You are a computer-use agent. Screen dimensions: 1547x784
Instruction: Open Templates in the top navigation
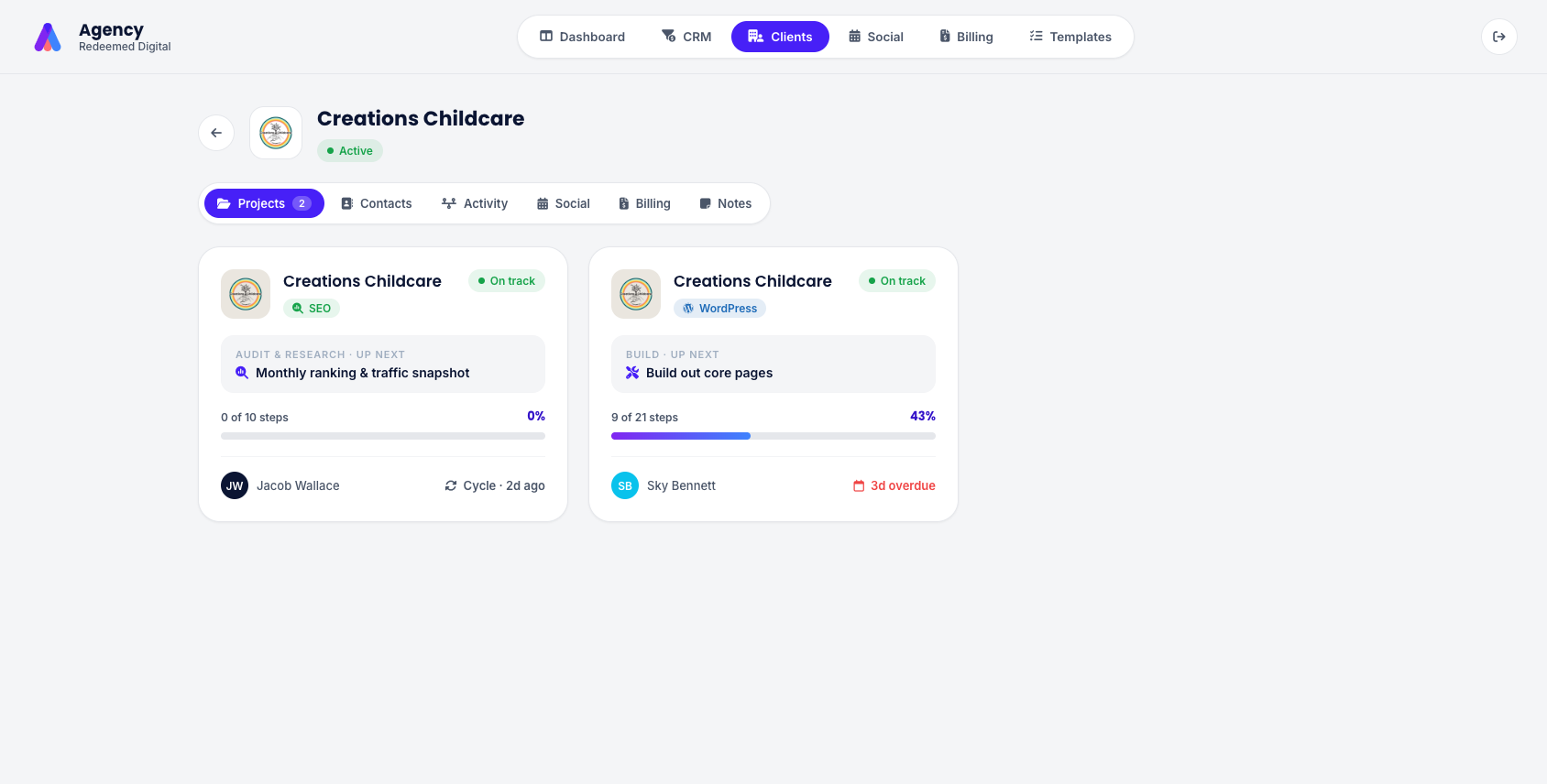tap(1070, 37)
